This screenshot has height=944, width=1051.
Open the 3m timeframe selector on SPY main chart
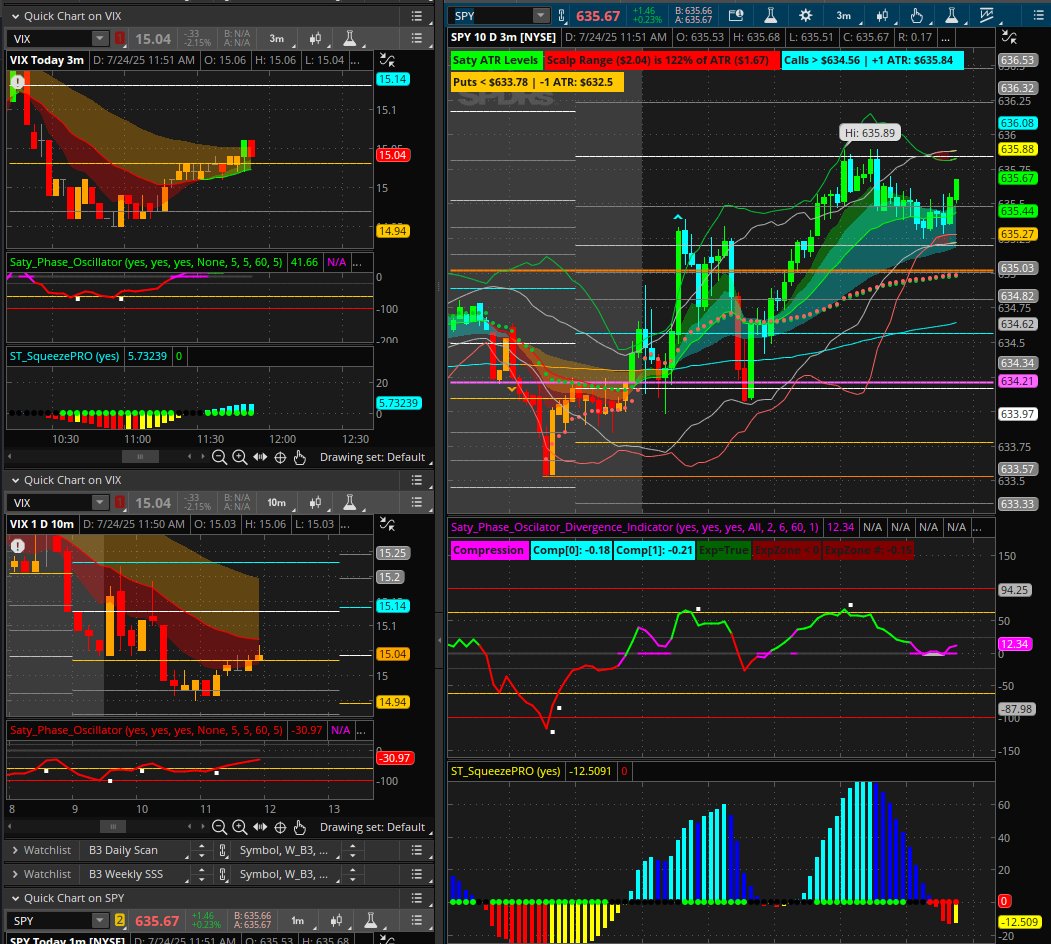click(845, 15)
